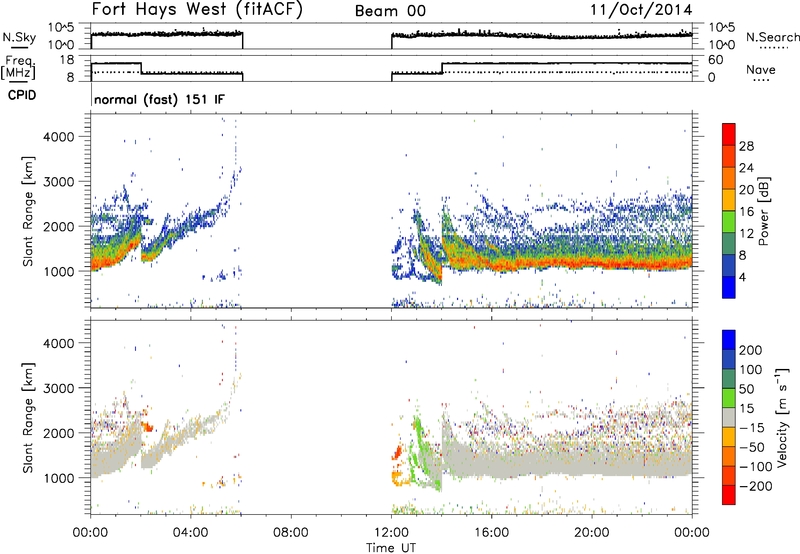The height and width of the screenshot is (554, 800).
Task: Click the '-200' tick on the Velocity scale
Action: (756, 486)
